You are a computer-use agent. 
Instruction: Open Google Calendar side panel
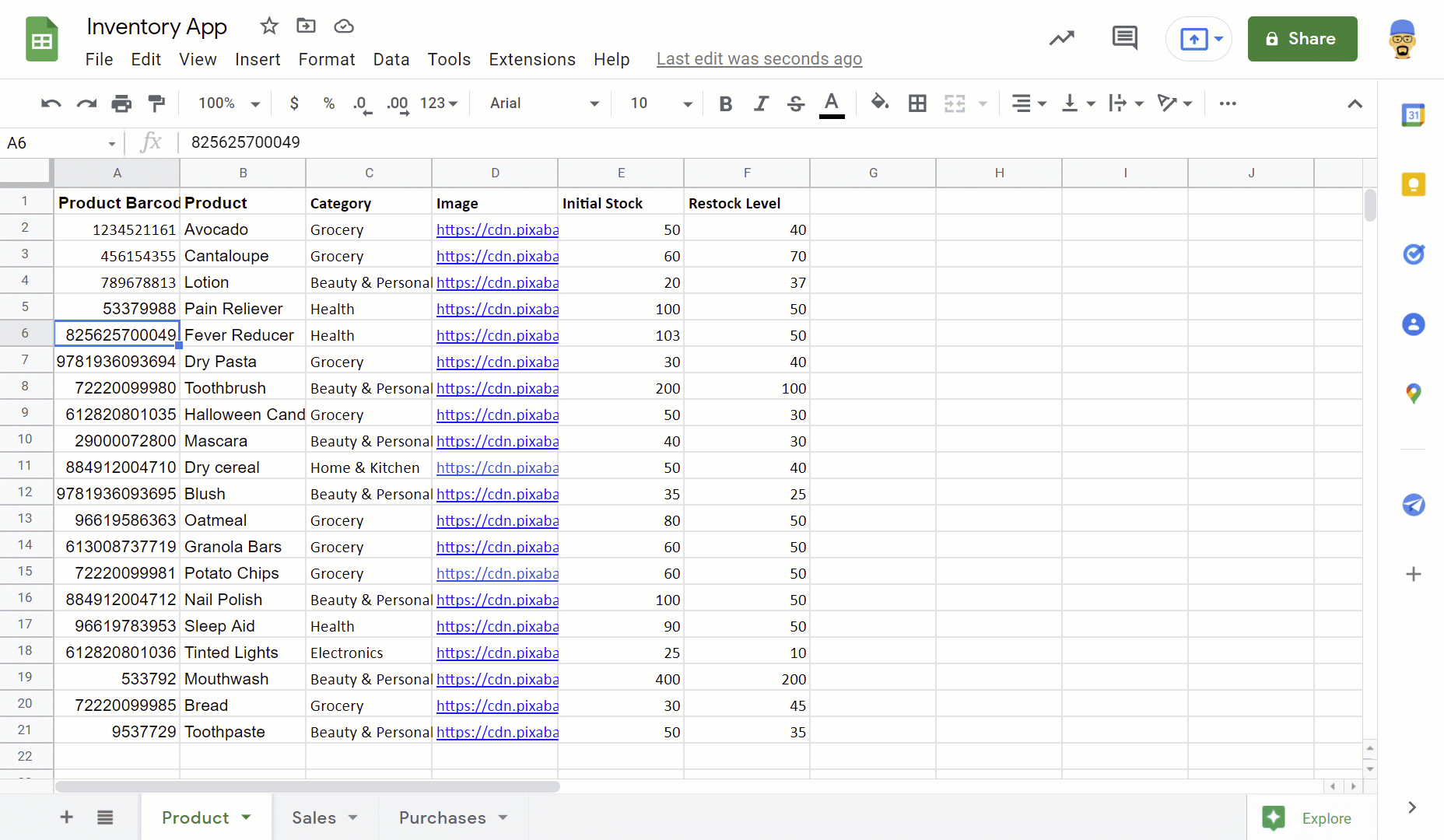1414,115
